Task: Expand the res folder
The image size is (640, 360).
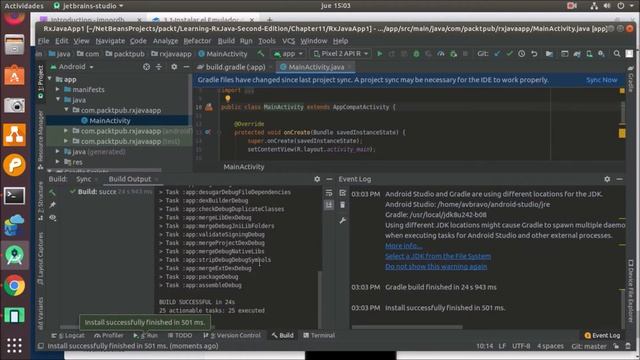Action: (x=58, y=162)
